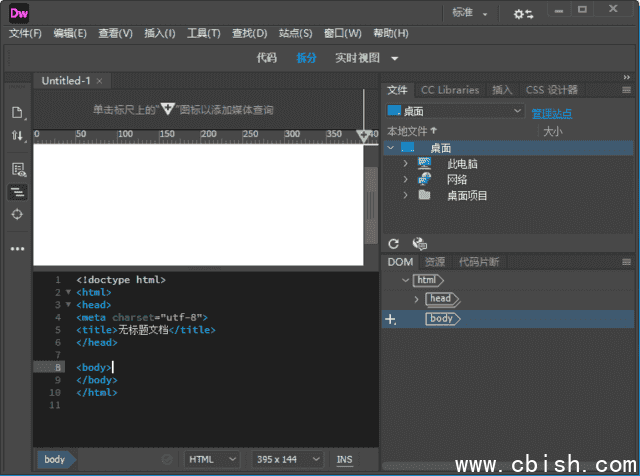Image resolution: width=640 pixels, height=476 pixels.
Task: Click the plus icon next to body in DOM
Action: pyautogui.click(x=391, y=319)
